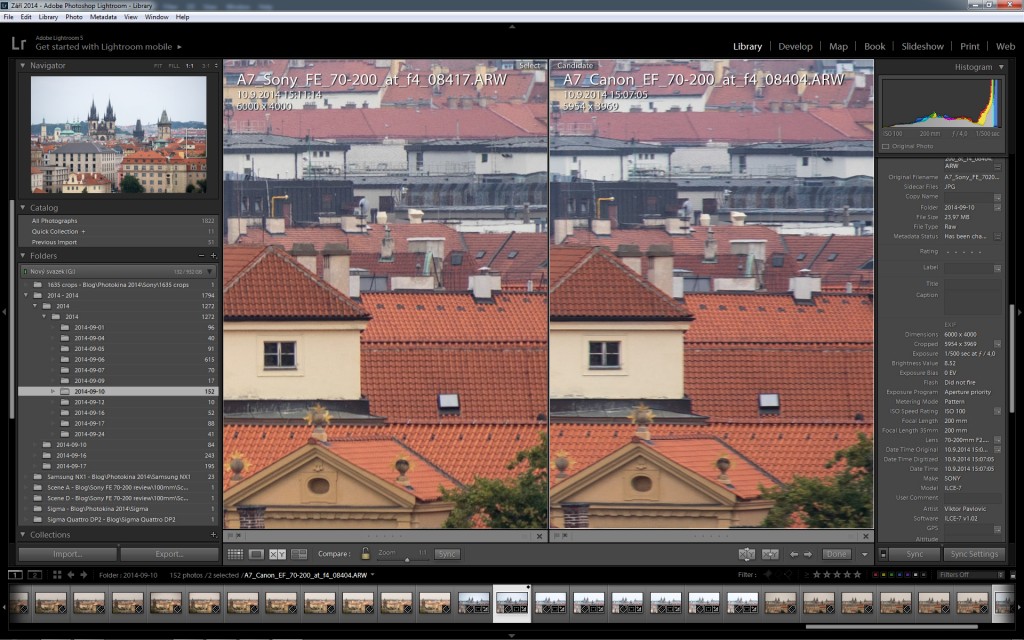1024x640 pixels.
Task: Switch to Grid view in toolbar
Action: pyautogui.click(x=235, y=554)
